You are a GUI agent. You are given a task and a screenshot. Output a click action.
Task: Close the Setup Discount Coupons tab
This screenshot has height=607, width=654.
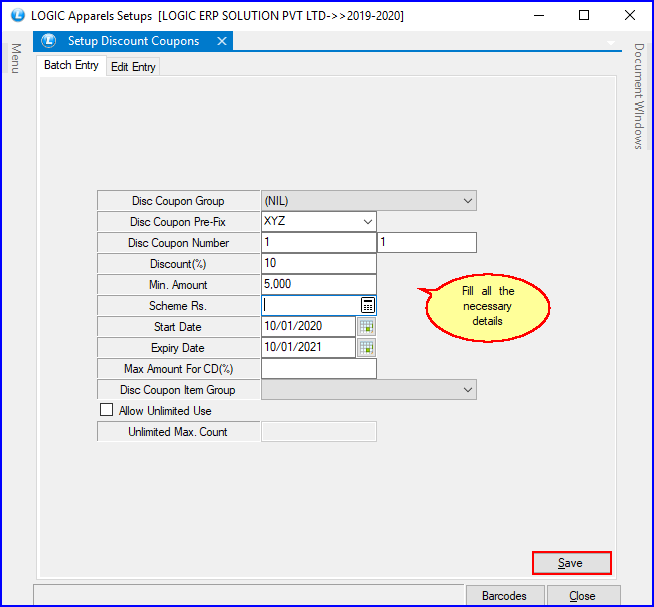point(222,41)
